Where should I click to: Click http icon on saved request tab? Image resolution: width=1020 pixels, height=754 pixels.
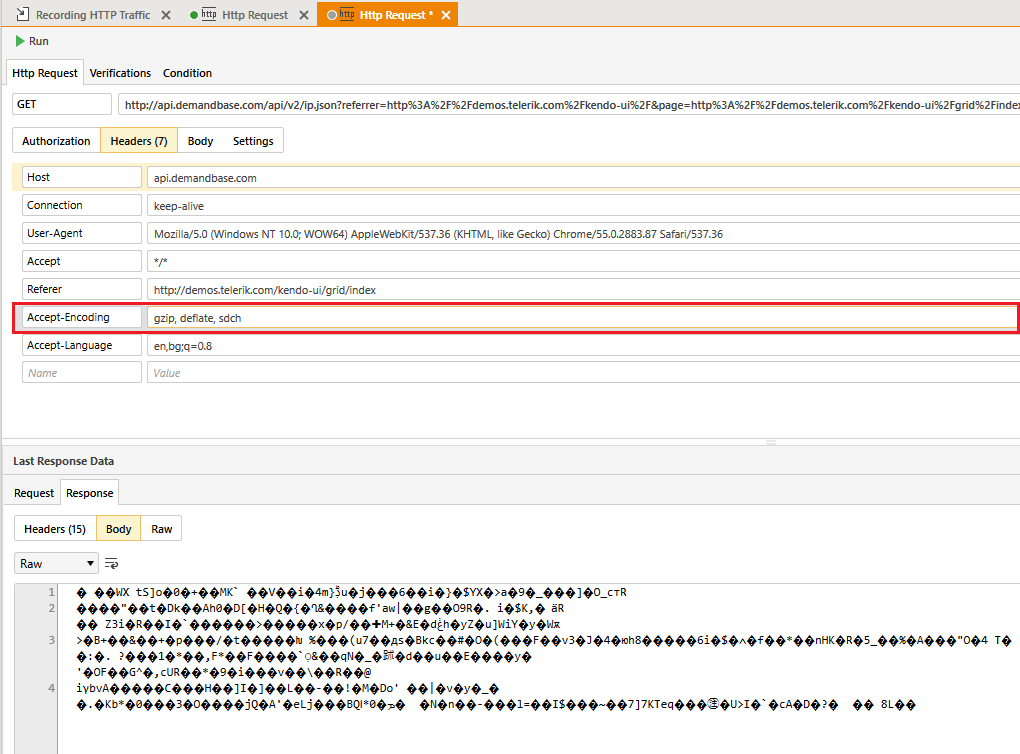click(x=209, y=14)
